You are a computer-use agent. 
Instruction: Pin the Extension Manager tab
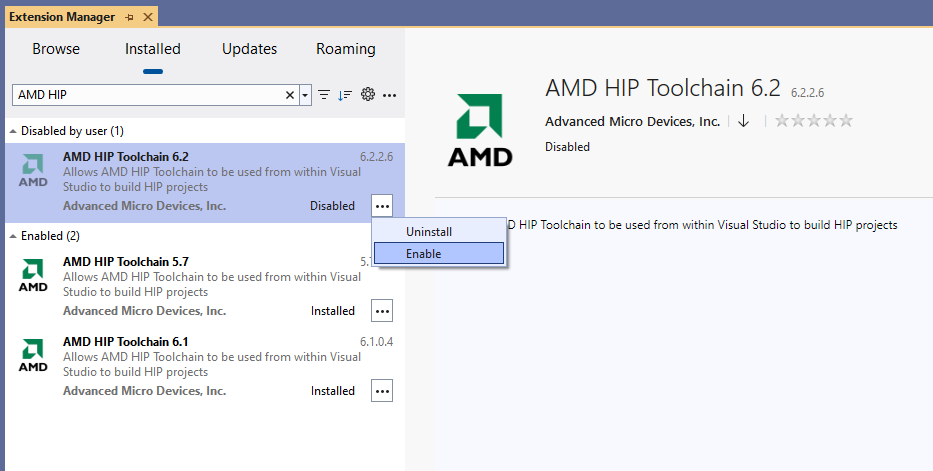[x=130, y=18]
